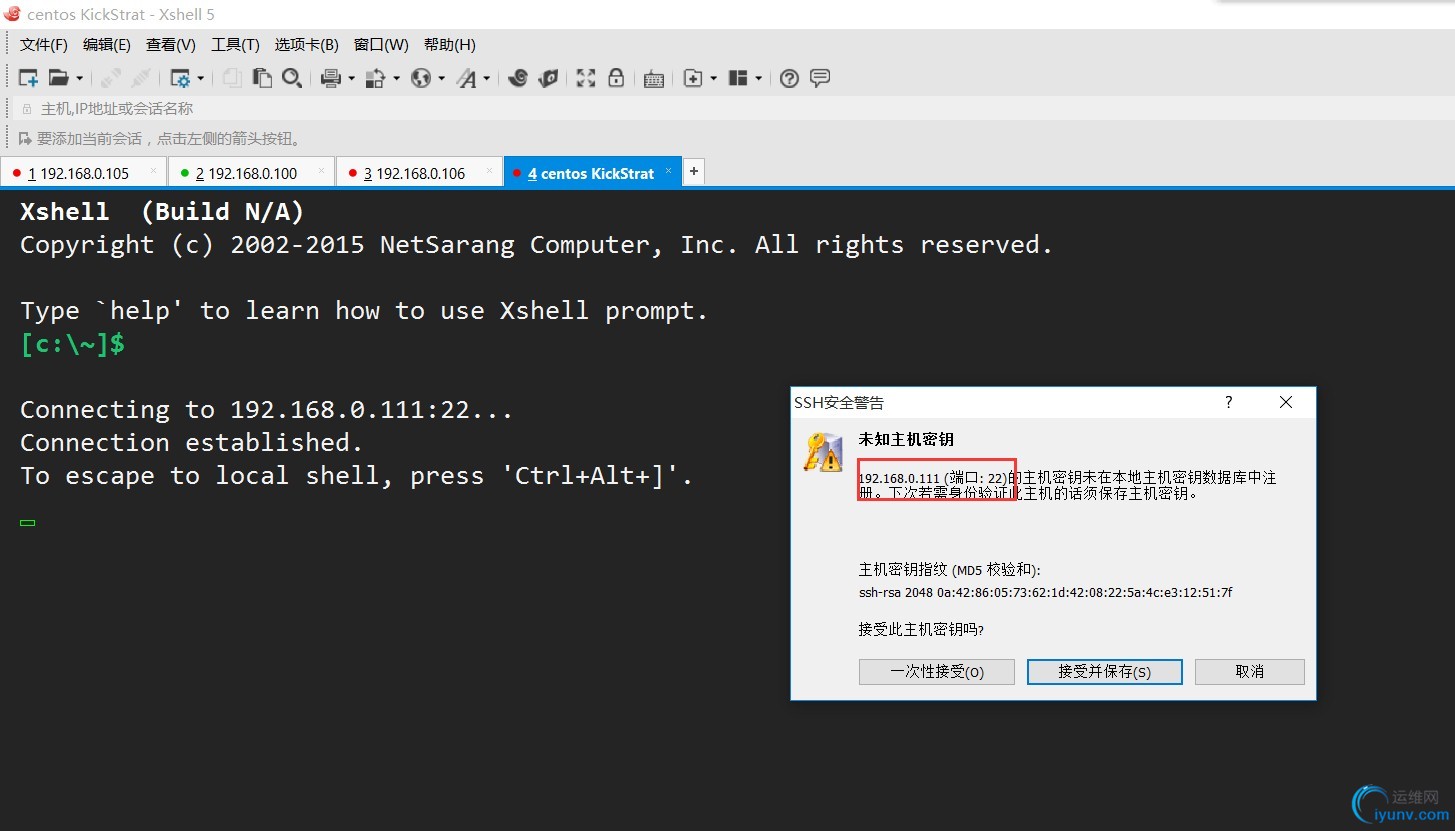Click the SSH dialog help question mark

pos(1229,402)
